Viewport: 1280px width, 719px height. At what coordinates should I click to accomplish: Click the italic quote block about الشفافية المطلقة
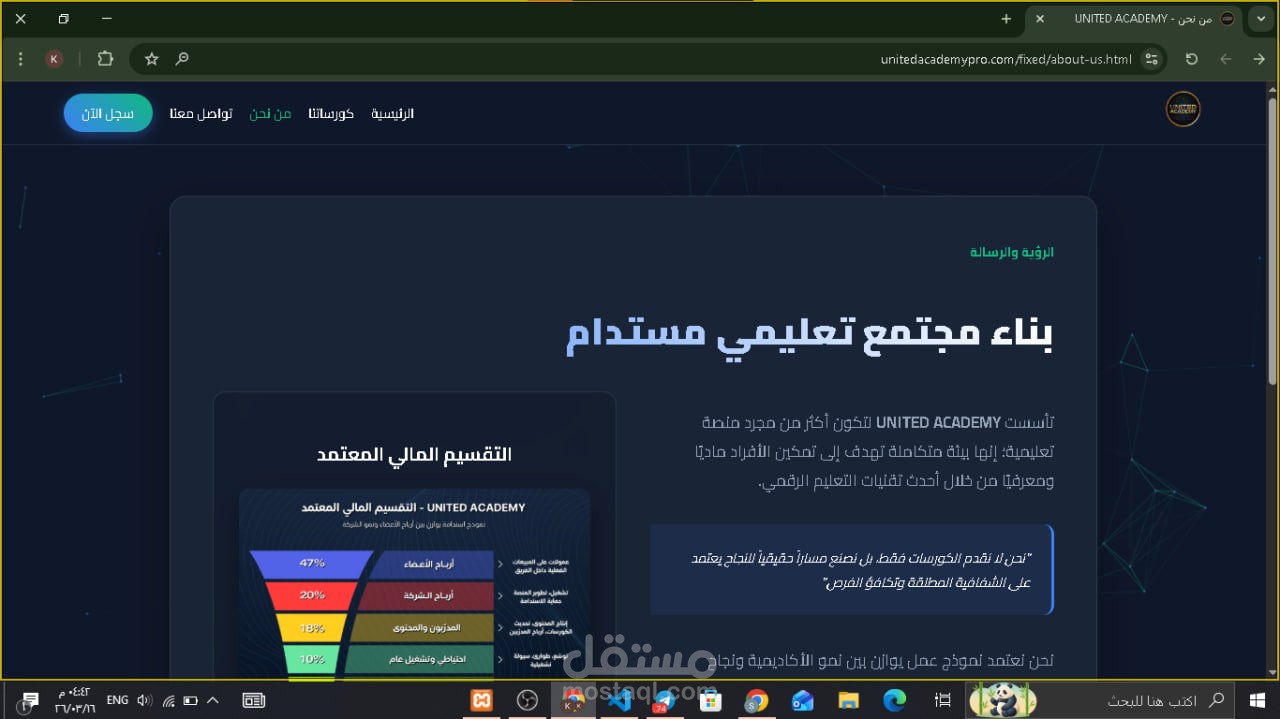tap(852, 569)
